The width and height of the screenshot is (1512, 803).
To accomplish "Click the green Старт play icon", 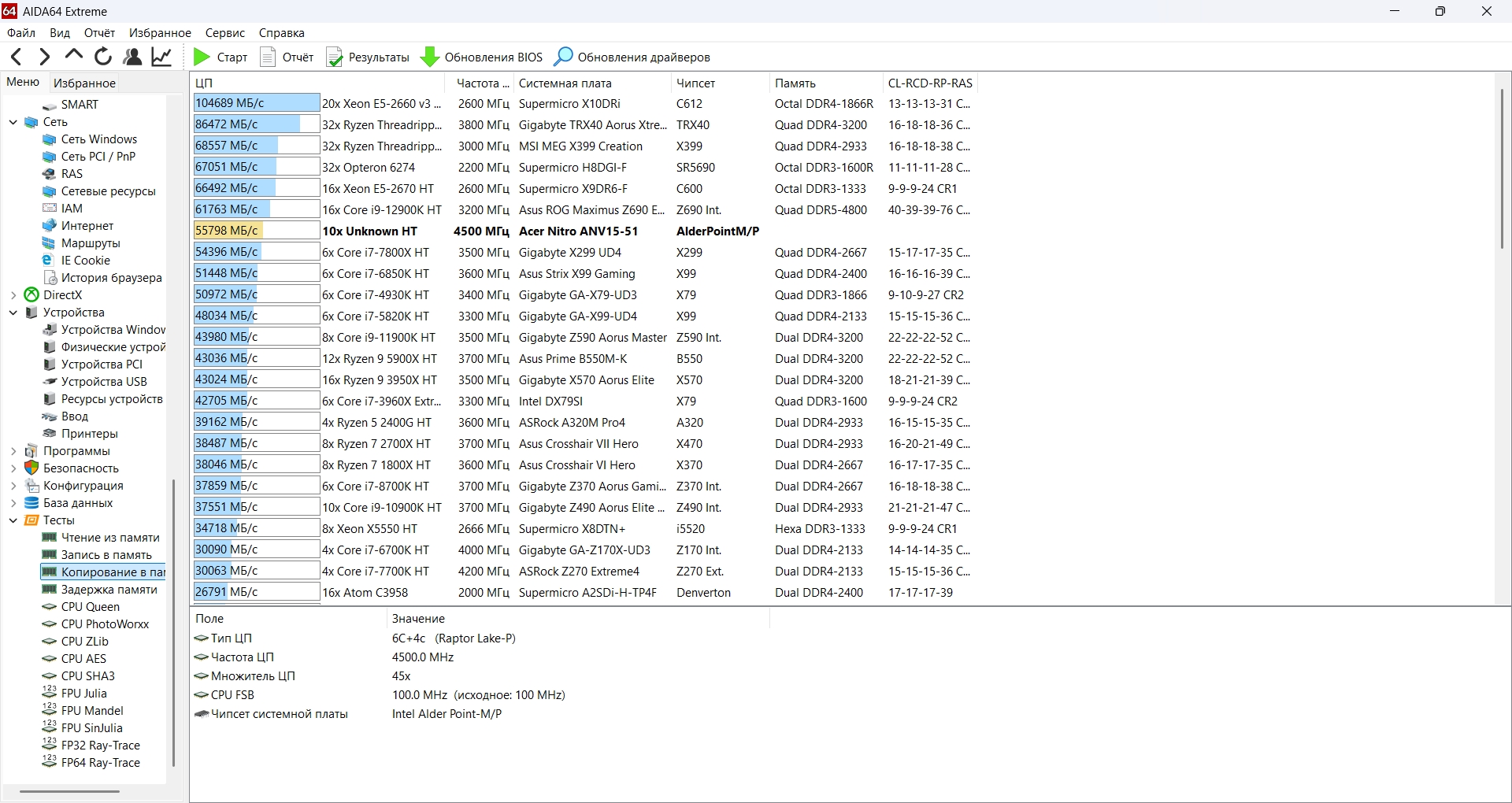I will click(202, 57).
